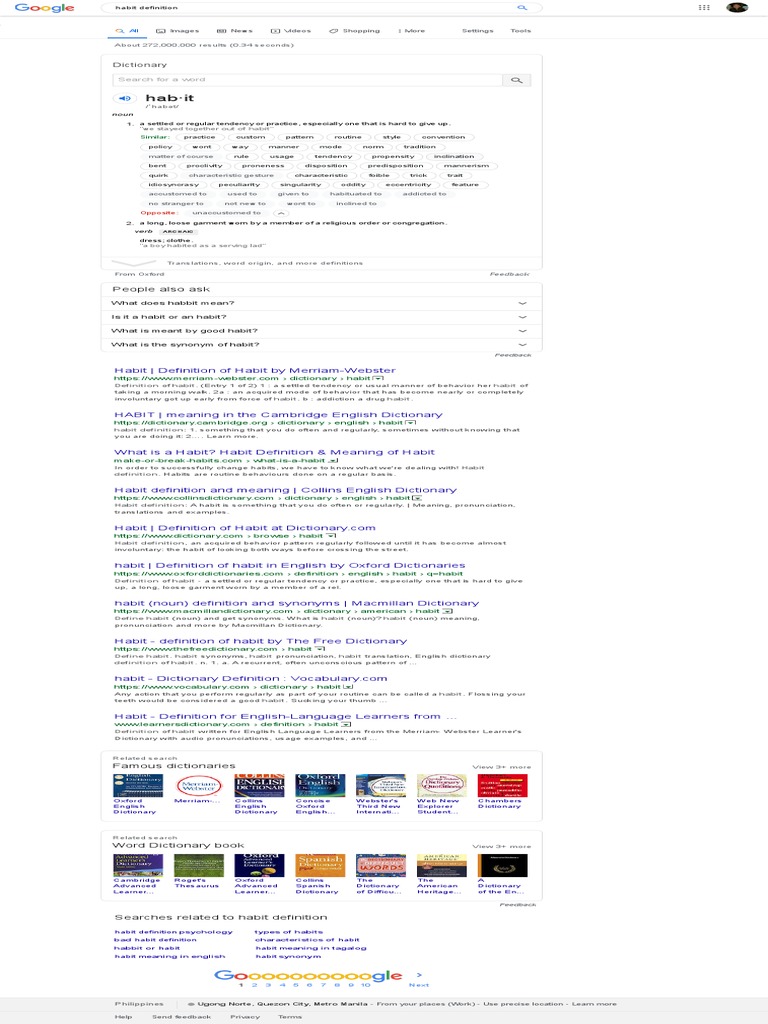The width and height of the screenshot is (768, 1024).
Task: Select the 'tradition' synonym chip
Action: point(420,147)
